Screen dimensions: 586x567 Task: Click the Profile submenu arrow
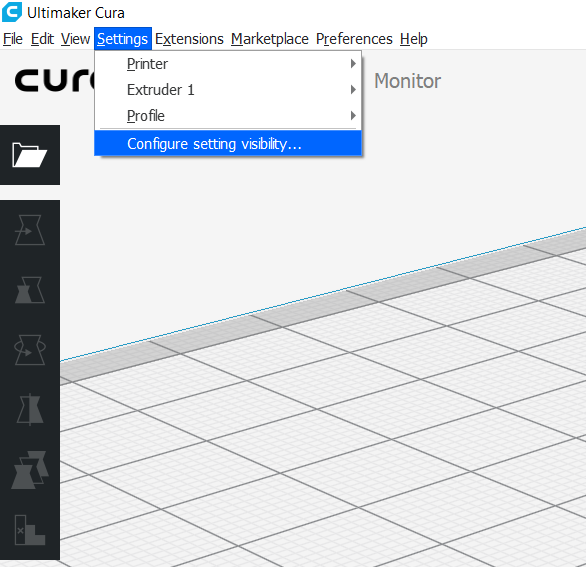[x=353, y=115]
